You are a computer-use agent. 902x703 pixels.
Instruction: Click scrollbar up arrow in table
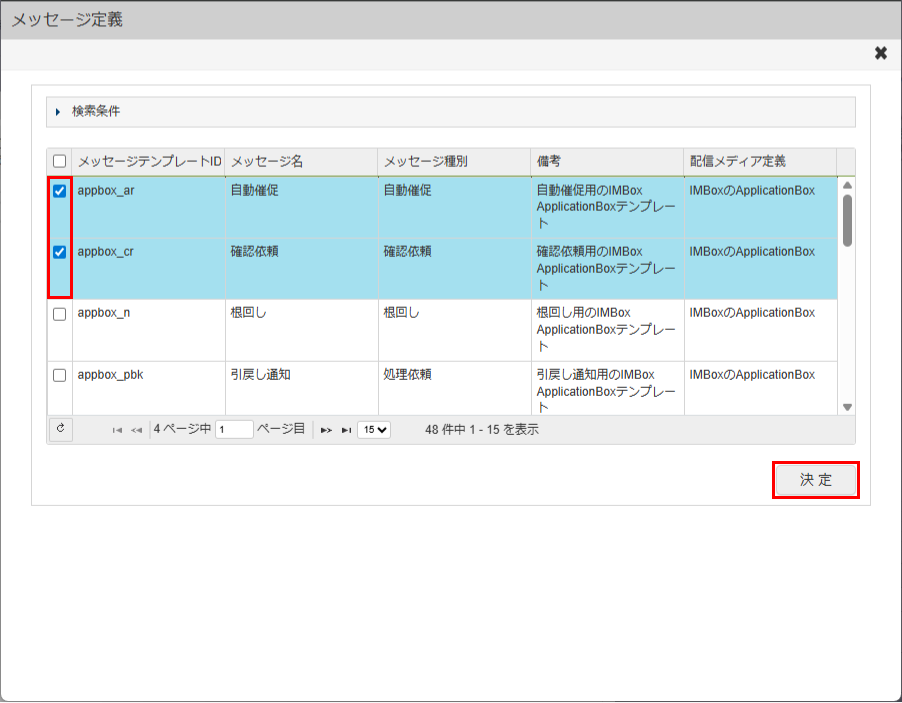coord(847,186)
